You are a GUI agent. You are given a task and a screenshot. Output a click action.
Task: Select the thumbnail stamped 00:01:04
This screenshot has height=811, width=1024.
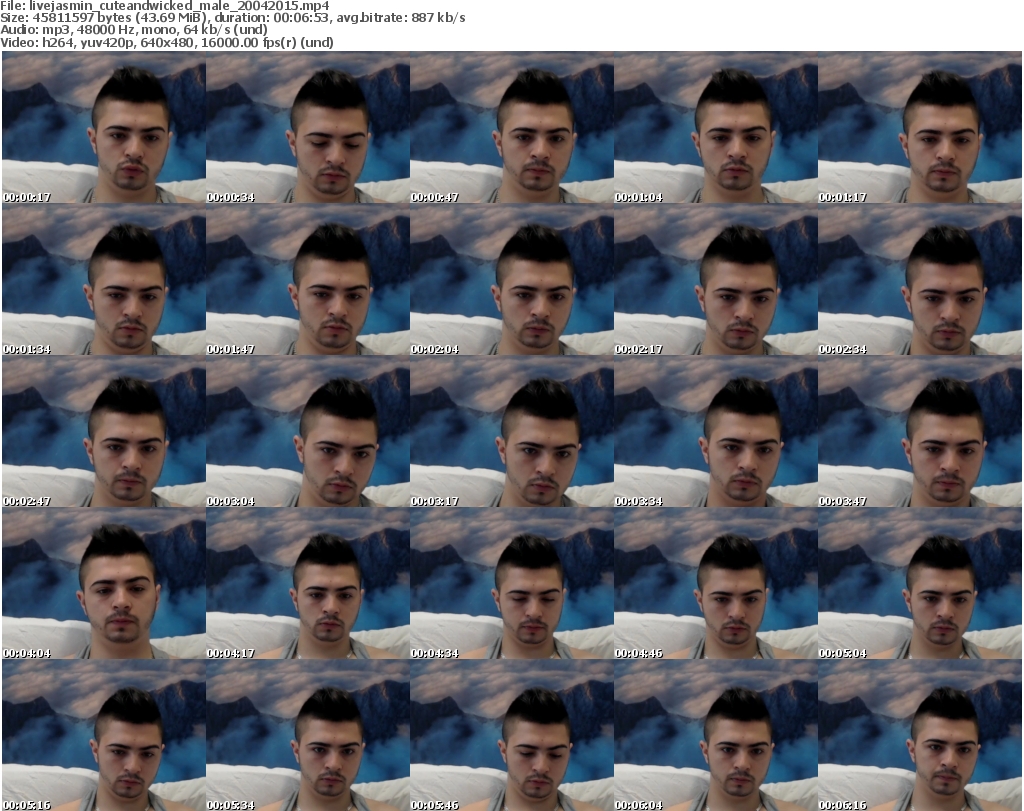coord(715,127)
